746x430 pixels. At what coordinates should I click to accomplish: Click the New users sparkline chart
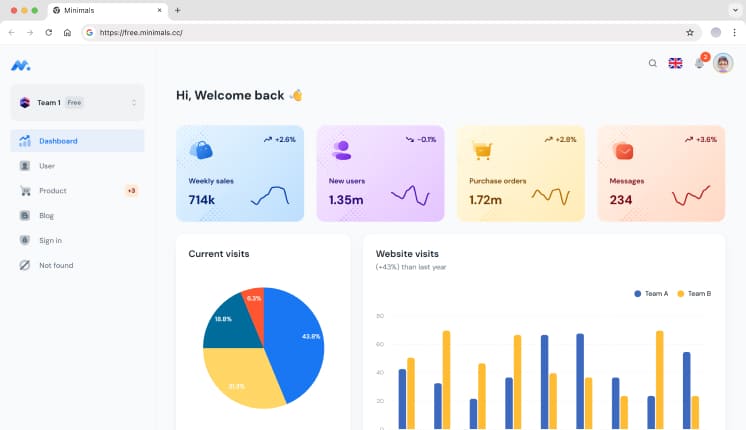[x=410, y=195]
